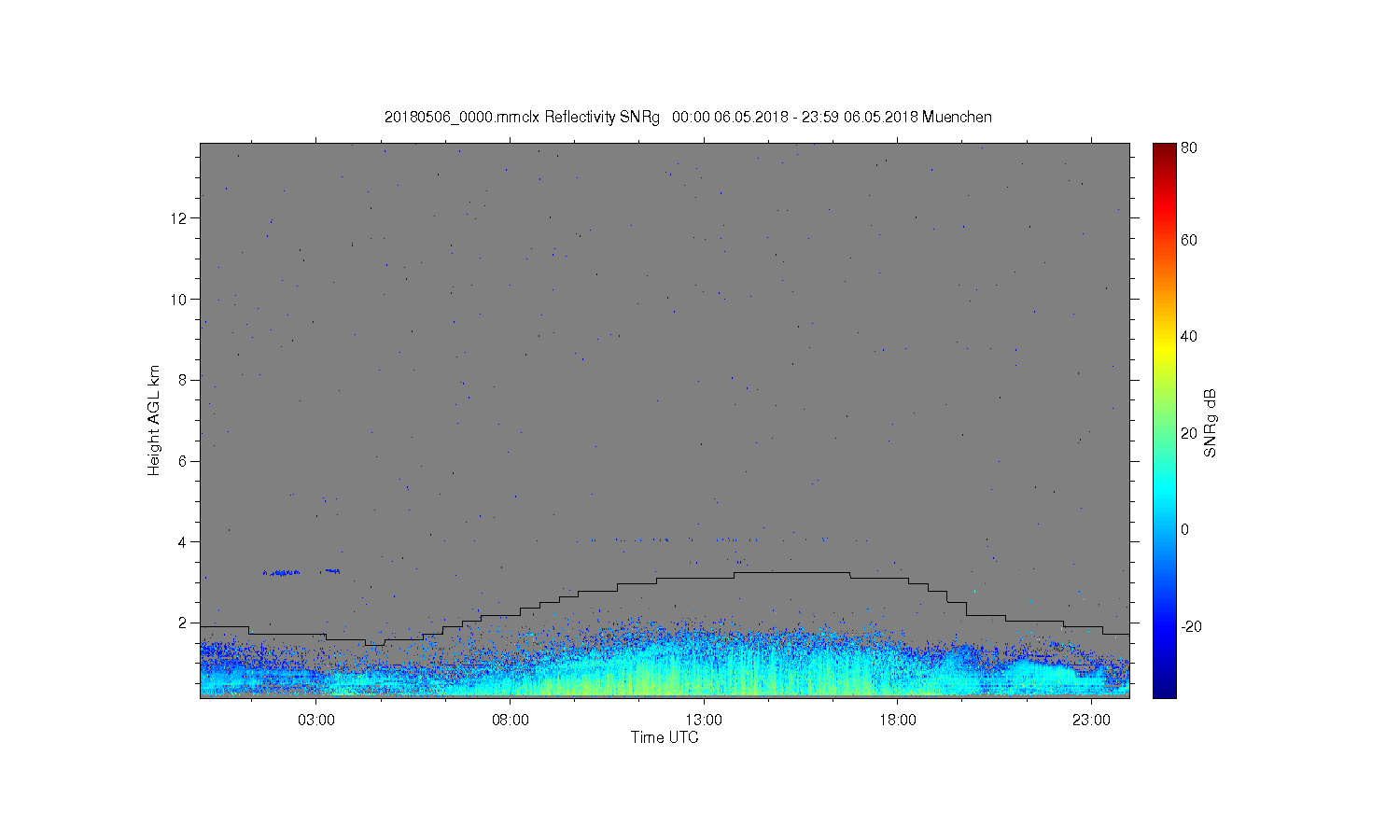The height and width of the screenshot is (840, 1400).
Task: Click the dark blue bottom of the colorbar
Action: pos(1164,689)
